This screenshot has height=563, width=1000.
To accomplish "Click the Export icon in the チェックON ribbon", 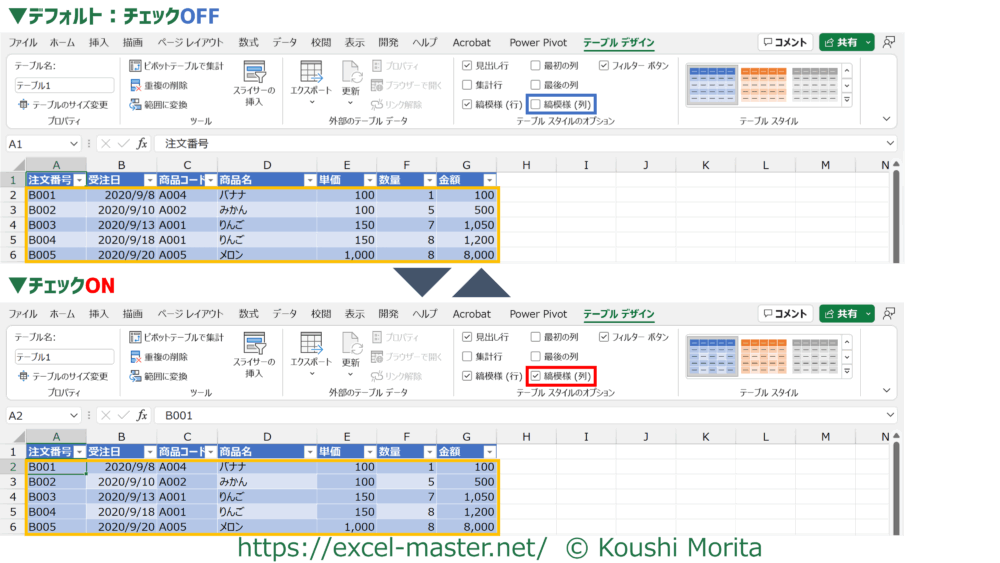I will coord(311,344).
